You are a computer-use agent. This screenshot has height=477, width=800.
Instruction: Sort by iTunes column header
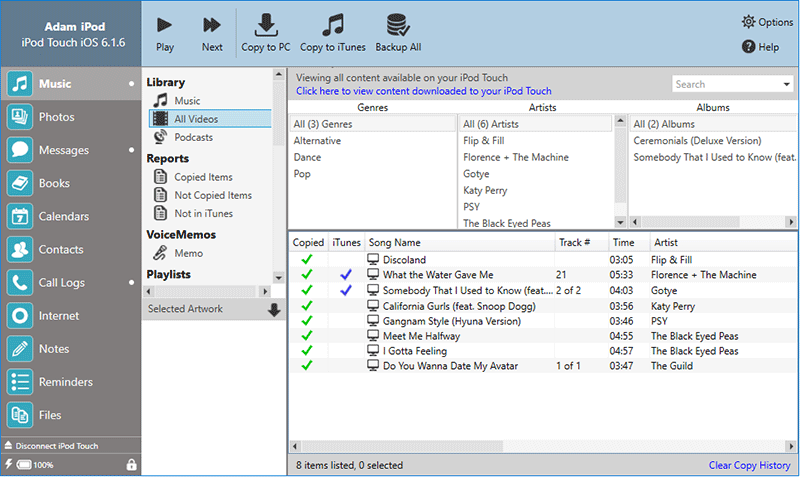click(346, 243)
